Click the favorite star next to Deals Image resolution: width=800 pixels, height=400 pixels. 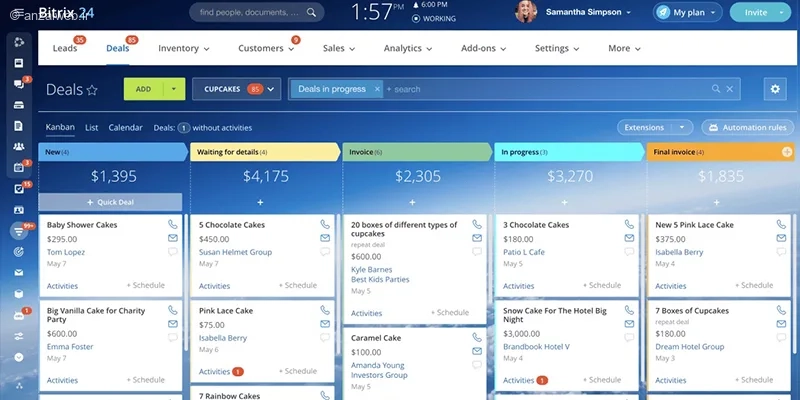pyautogui.click(x=92, y=90)
